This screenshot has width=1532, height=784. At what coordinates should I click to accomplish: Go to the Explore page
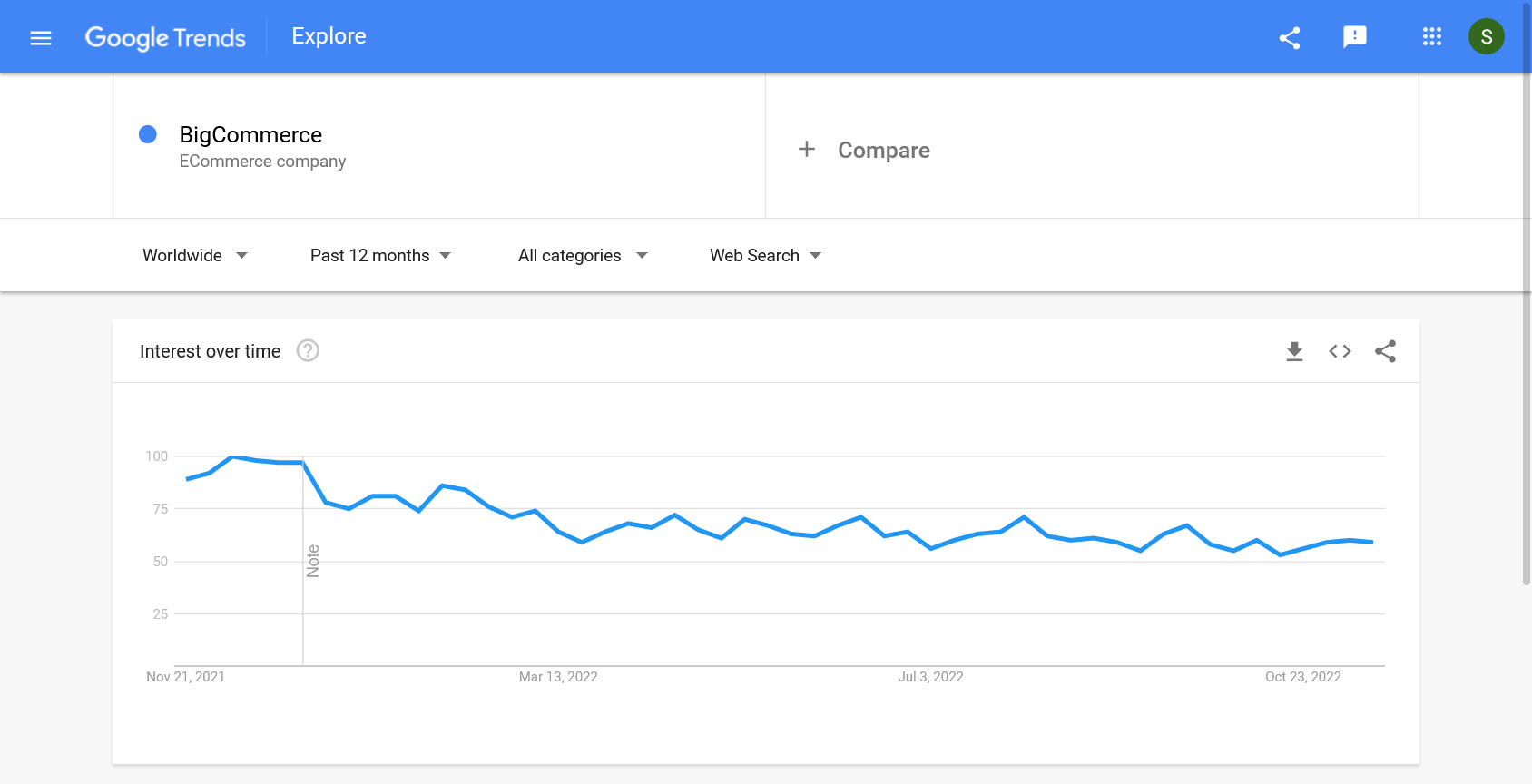pos(329,36)
